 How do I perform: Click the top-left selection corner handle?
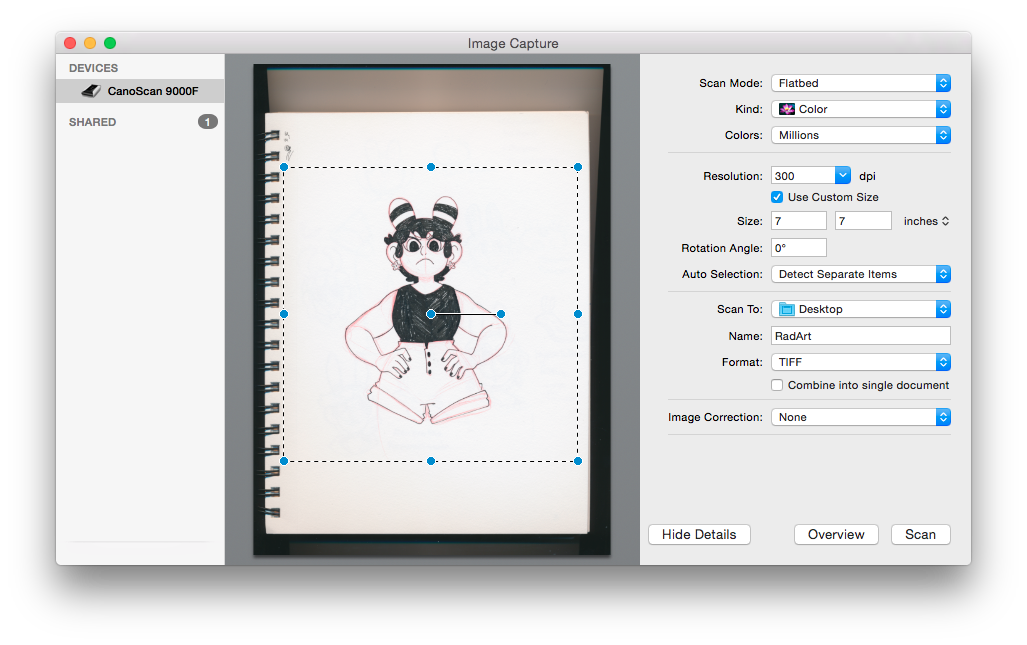click(284, 168)
